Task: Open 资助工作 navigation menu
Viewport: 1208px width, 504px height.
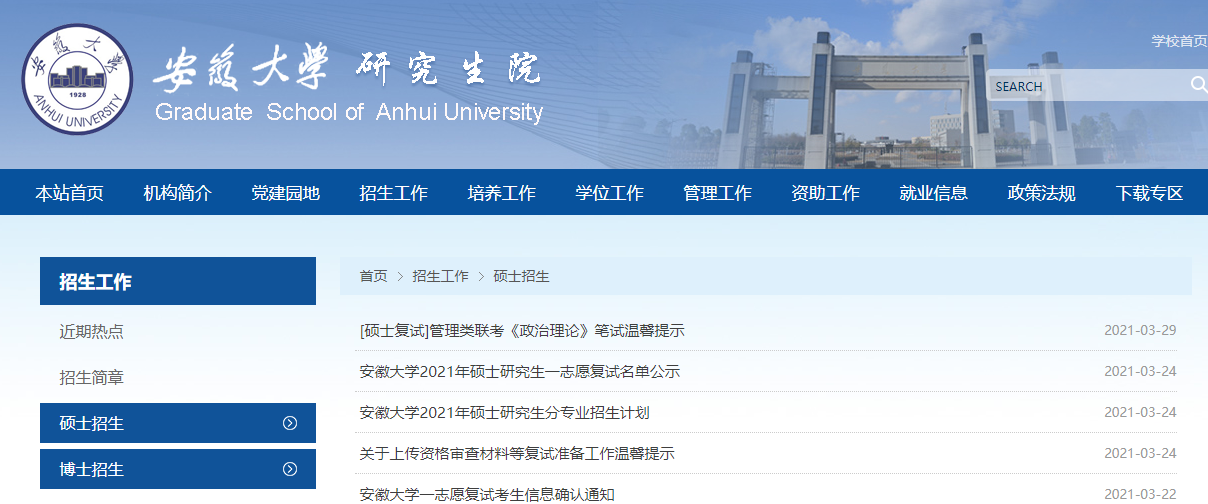Action: 825,193
